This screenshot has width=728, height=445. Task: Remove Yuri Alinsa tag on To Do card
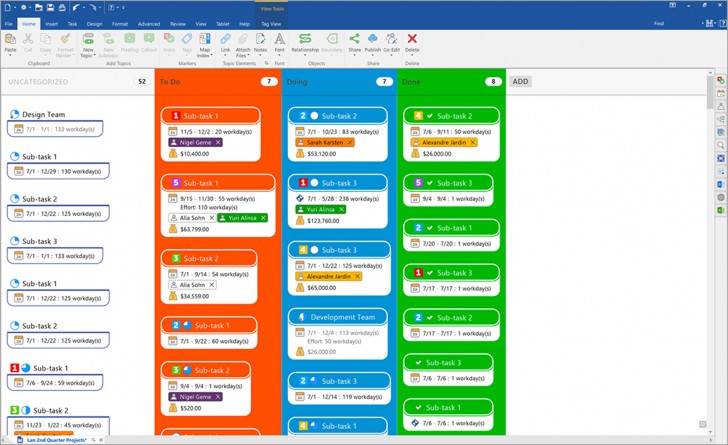[263, 217]
